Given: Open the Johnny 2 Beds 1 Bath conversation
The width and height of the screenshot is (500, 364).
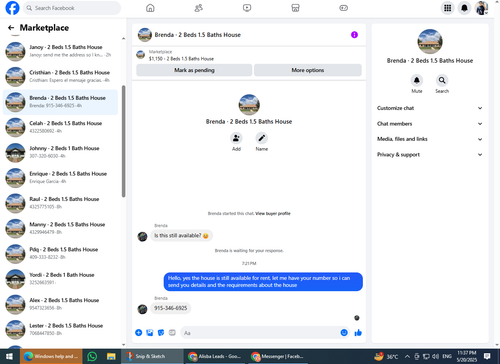Looking at the screenshot, I should [x=60, y=152].
